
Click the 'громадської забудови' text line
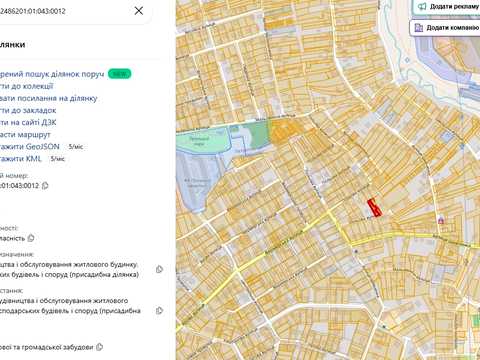pyautogui.click(x=47, y=347)
